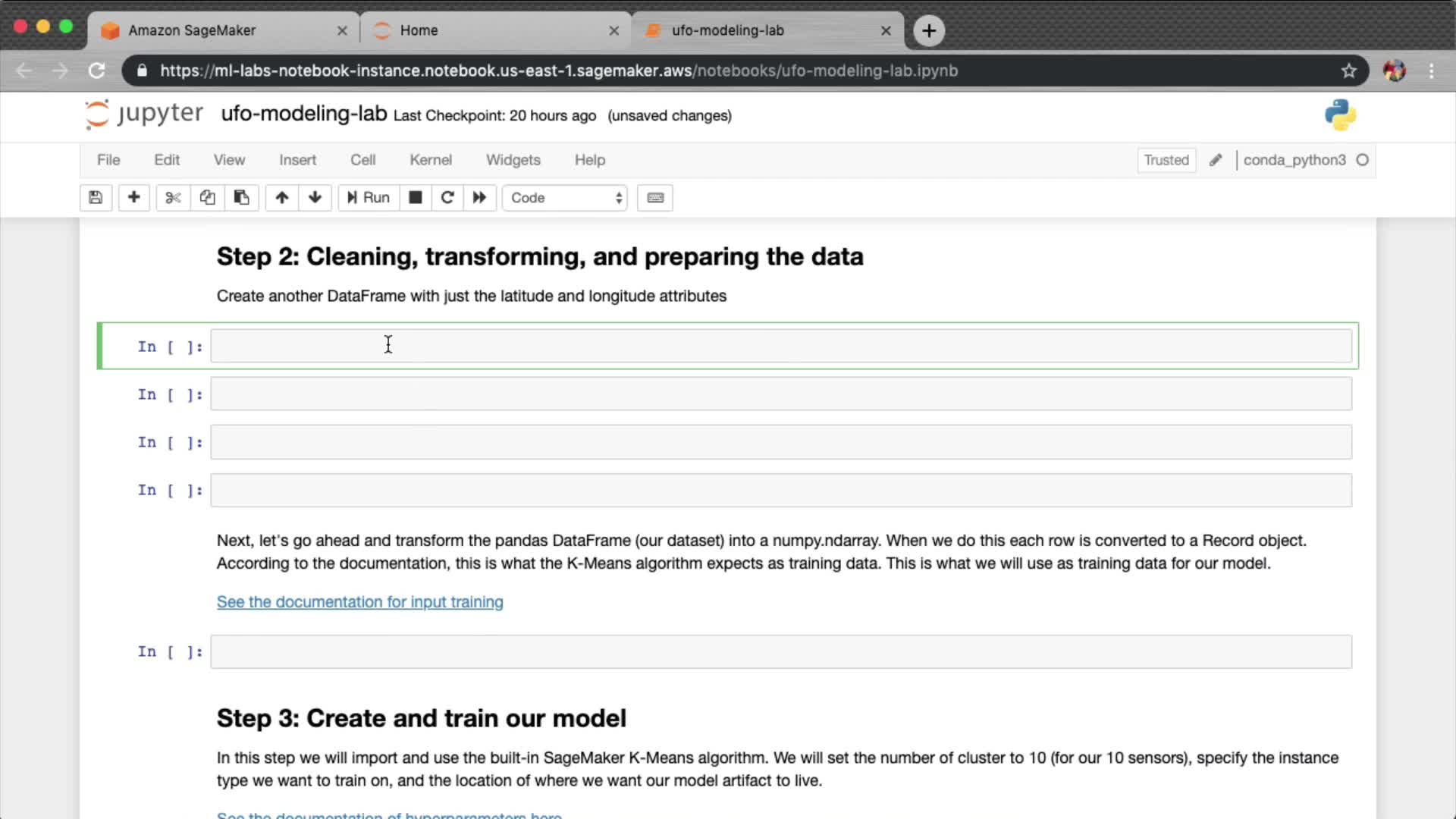Open the input training documentation link
This screenshot has height=819, width=1456.
point(359,602)
